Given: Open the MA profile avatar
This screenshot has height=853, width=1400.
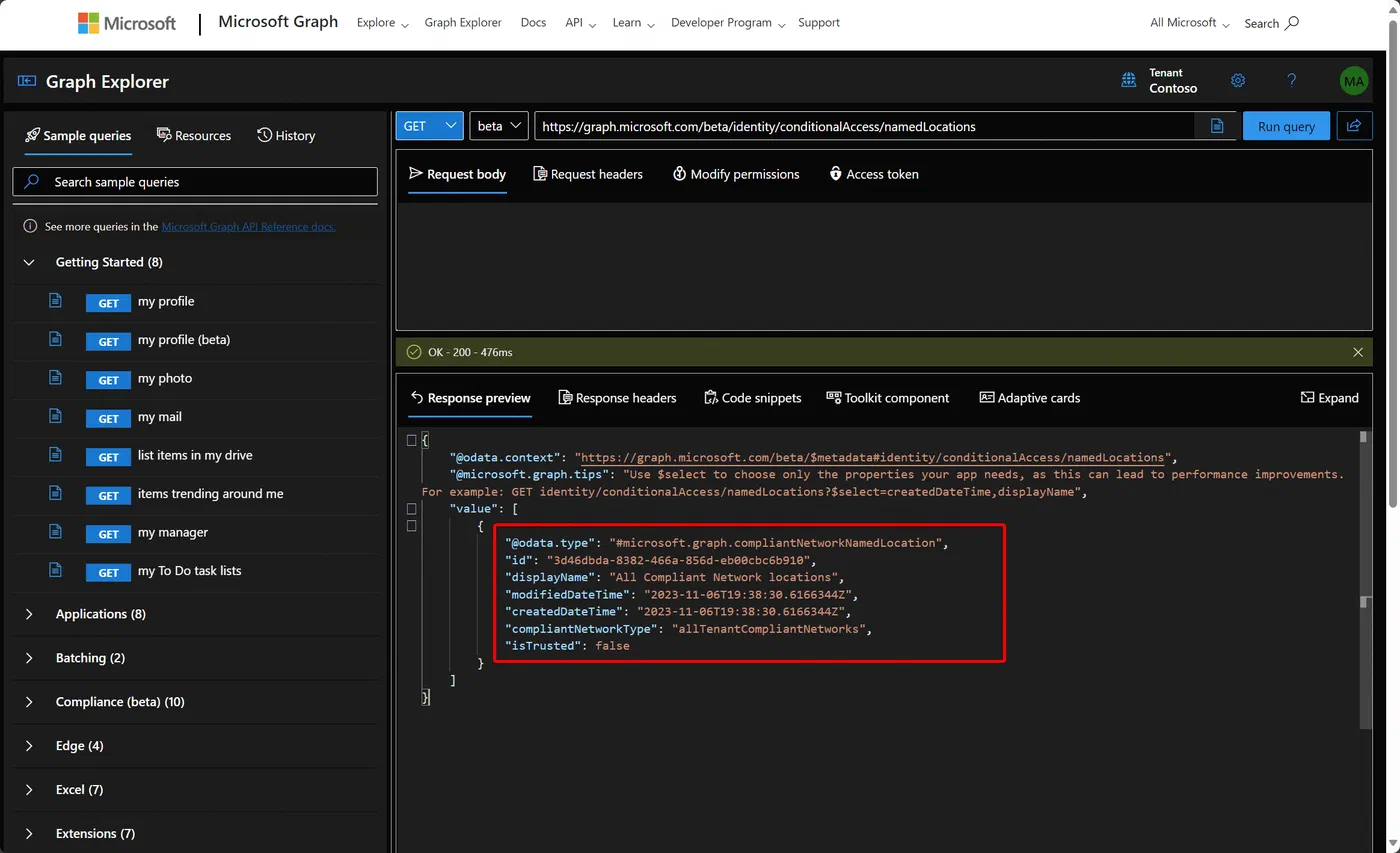Looking at the screenshot, I should [x=1354, y=81].
